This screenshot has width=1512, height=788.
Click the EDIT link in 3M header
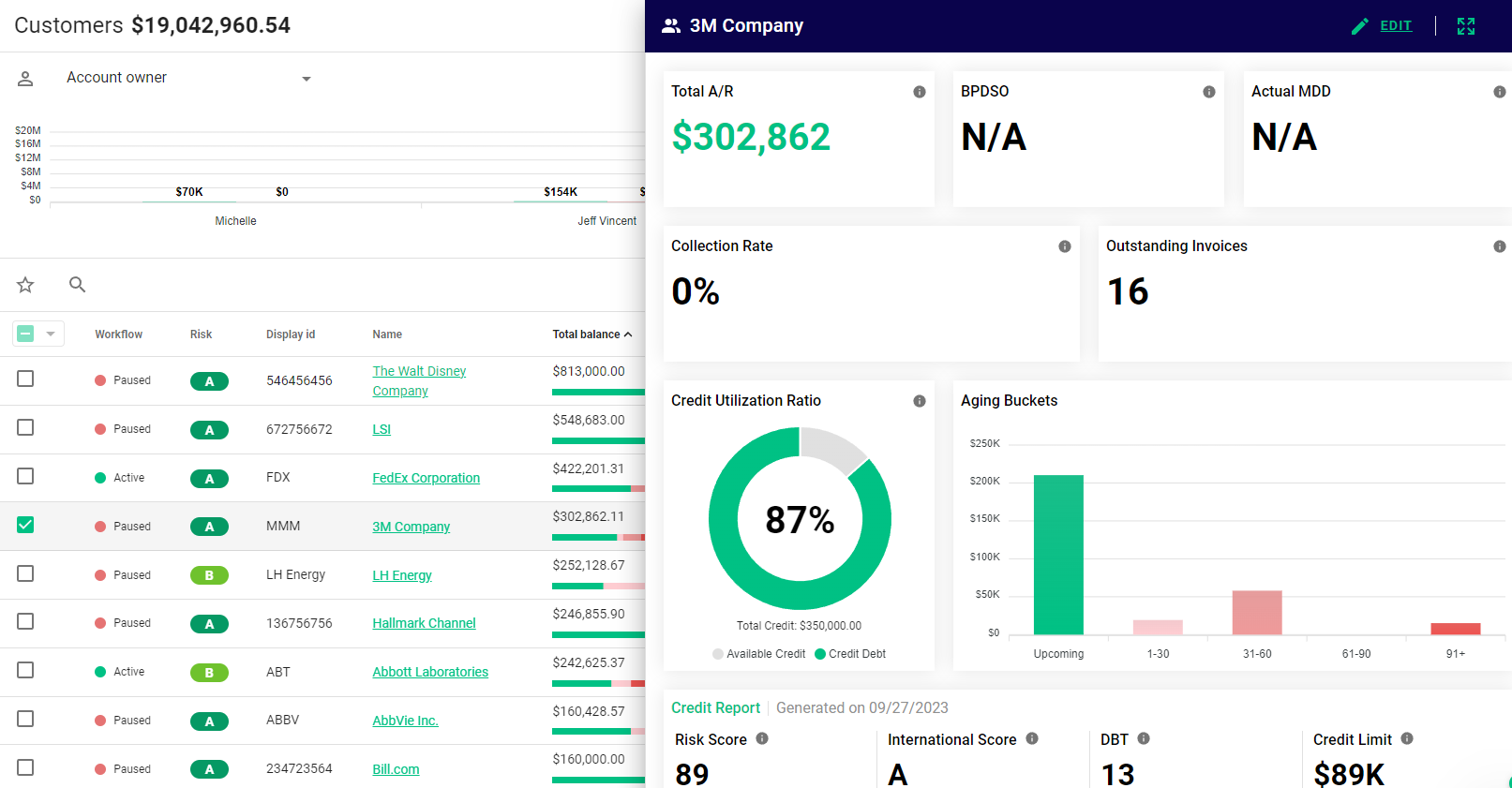click(1396, 26)
